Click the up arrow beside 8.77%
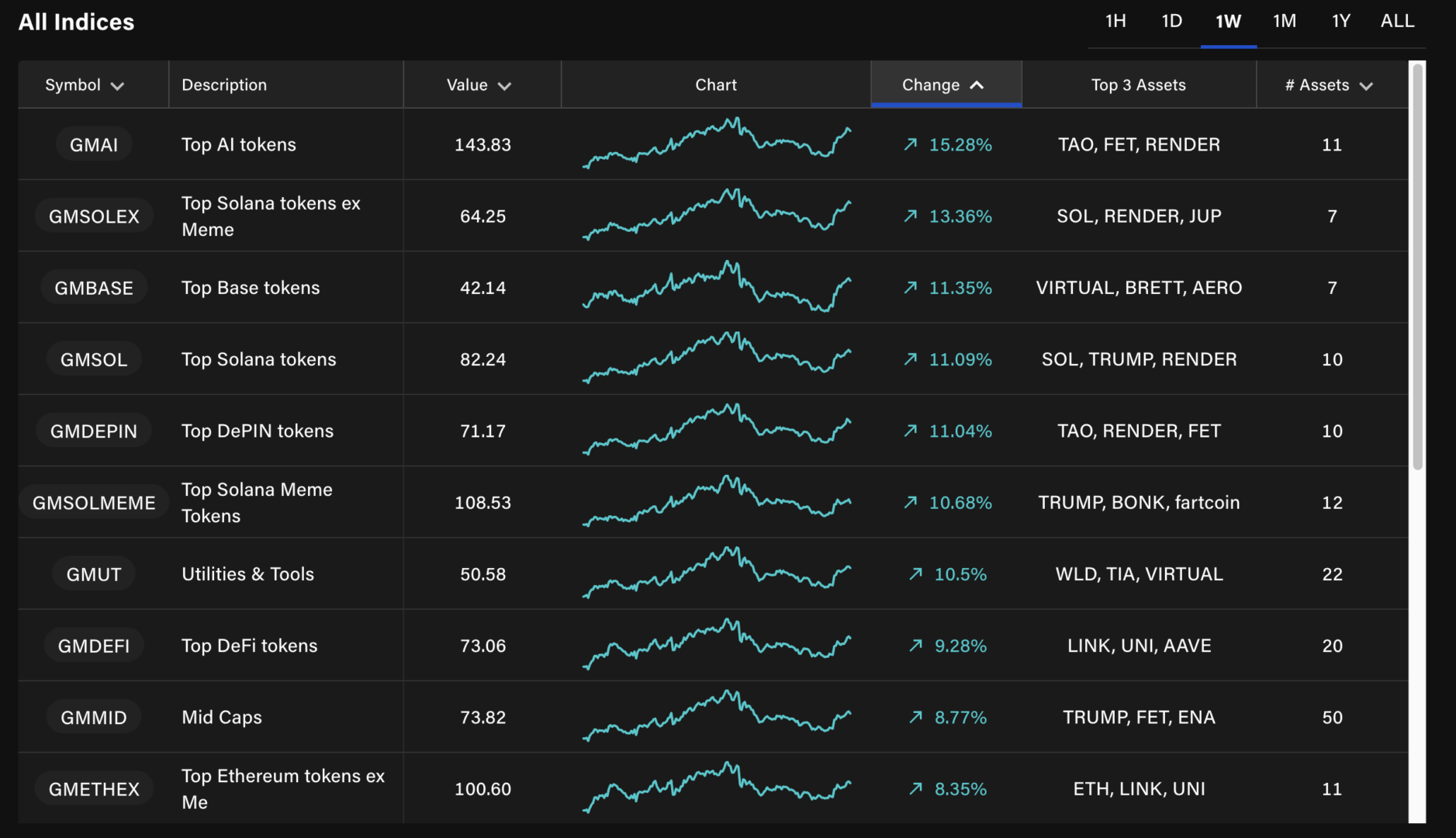This screenshot has height=838, width=1456. tap(916, 717)
